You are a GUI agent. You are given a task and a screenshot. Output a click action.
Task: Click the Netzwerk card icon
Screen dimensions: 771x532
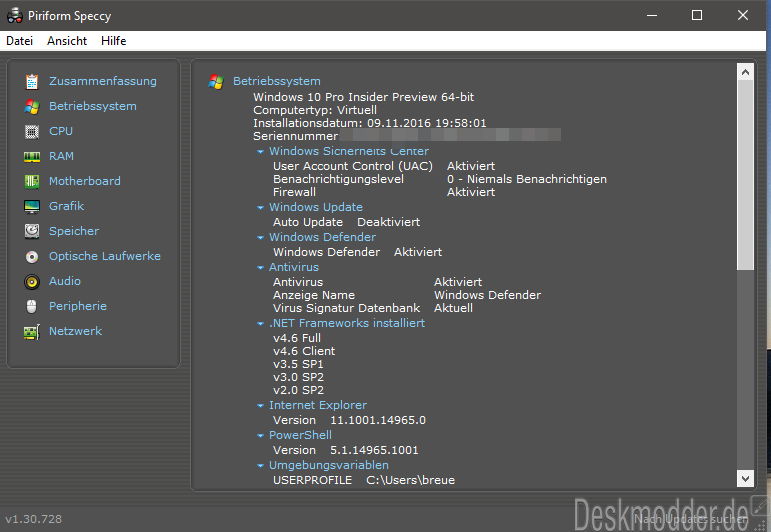[x=32, y=332]
